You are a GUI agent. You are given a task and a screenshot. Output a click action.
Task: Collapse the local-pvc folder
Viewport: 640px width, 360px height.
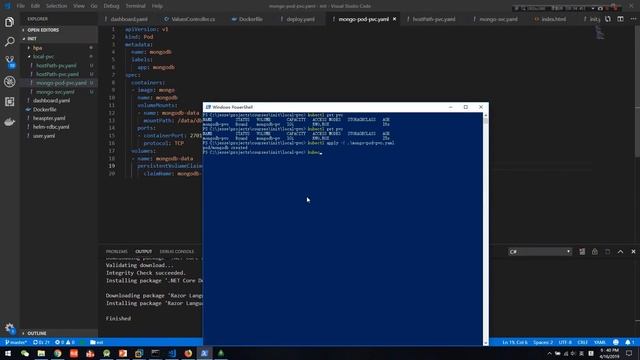43,57
